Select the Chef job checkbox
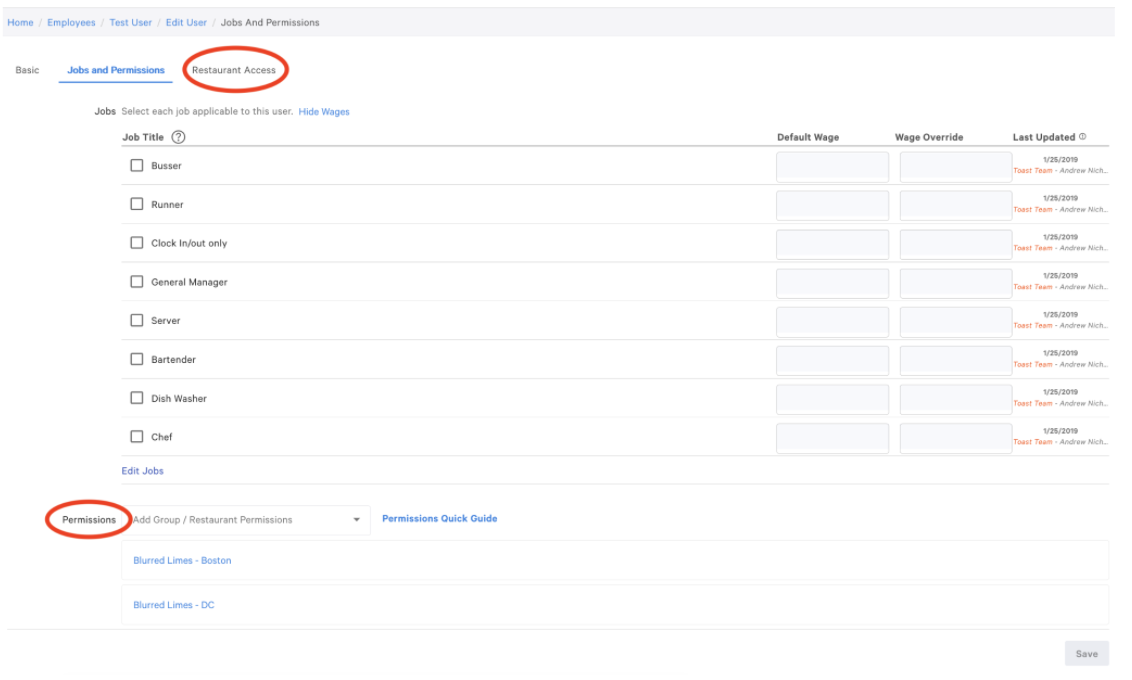This screenshot has height=680, width=1132. pyautogui.click(x=137, y=437)
